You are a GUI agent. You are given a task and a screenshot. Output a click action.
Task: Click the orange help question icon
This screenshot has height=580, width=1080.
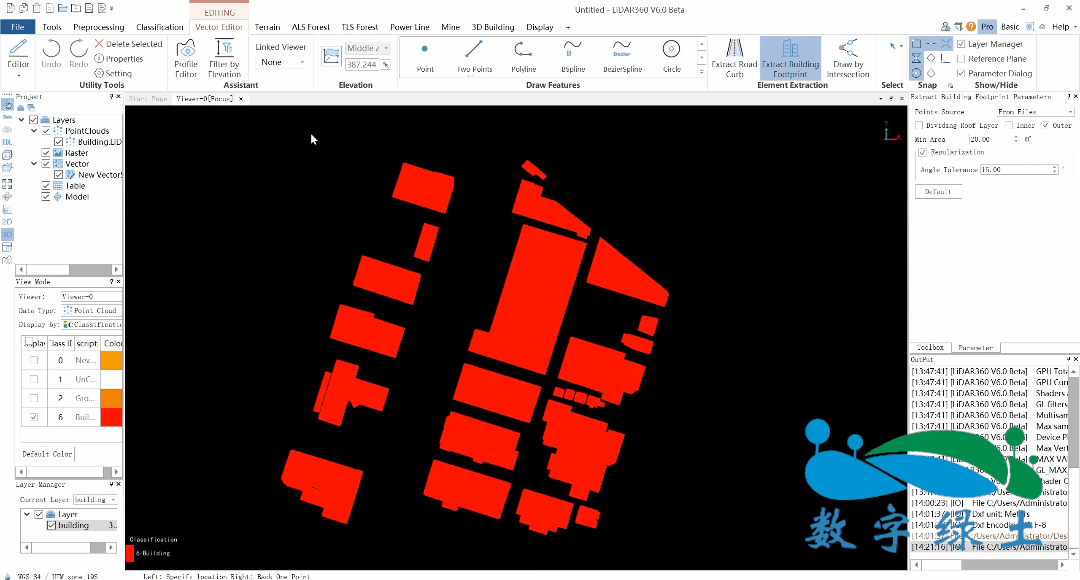(970, 27)
